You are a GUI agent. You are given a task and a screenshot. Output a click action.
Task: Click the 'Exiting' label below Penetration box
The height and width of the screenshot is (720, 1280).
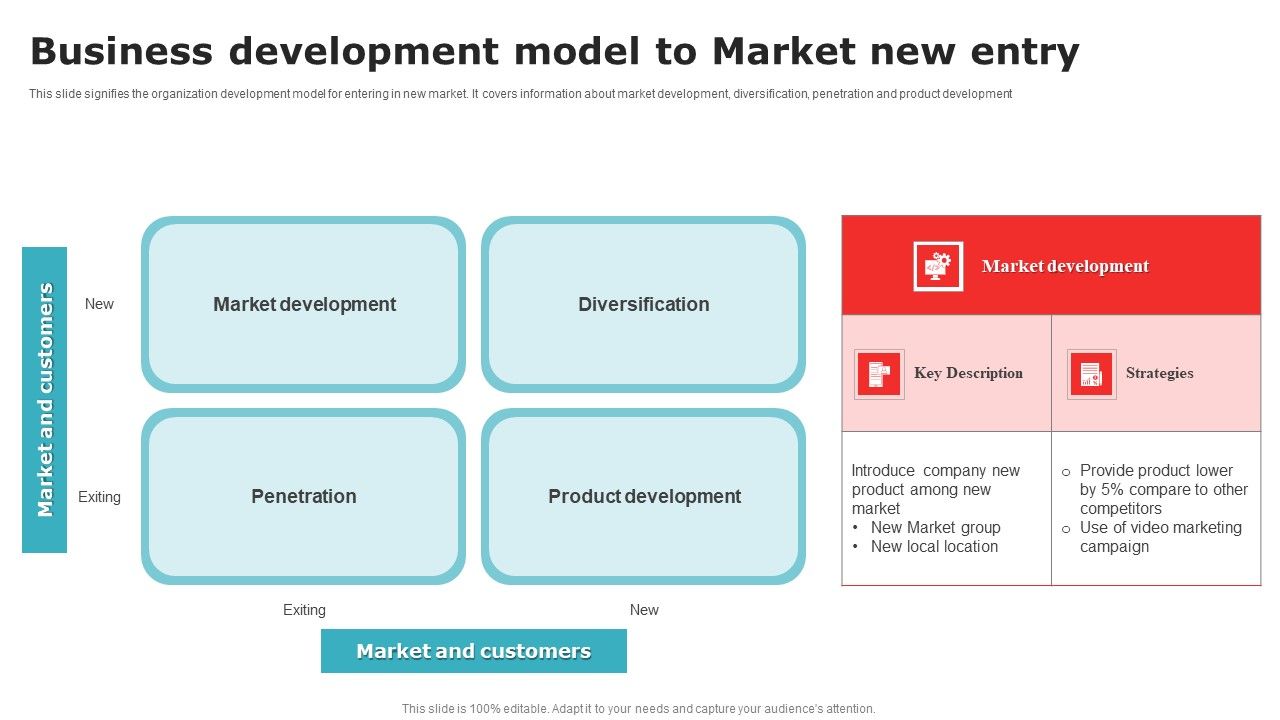click(304, 610)
